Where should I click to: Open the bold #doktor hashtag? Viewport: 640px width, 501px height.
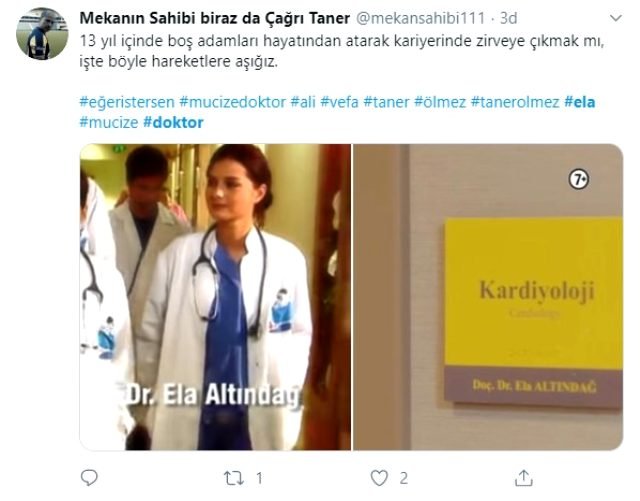[173, 122]
